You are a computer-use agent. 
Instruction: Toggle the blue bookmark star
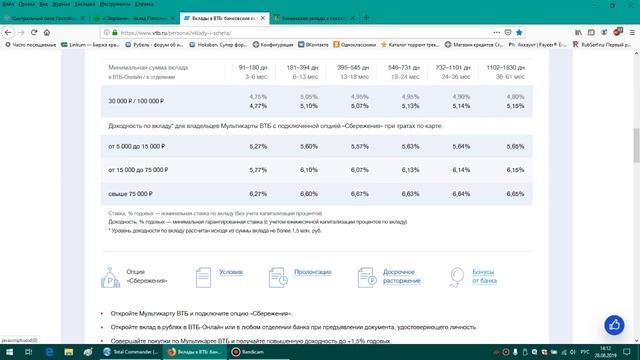[519, 32]
